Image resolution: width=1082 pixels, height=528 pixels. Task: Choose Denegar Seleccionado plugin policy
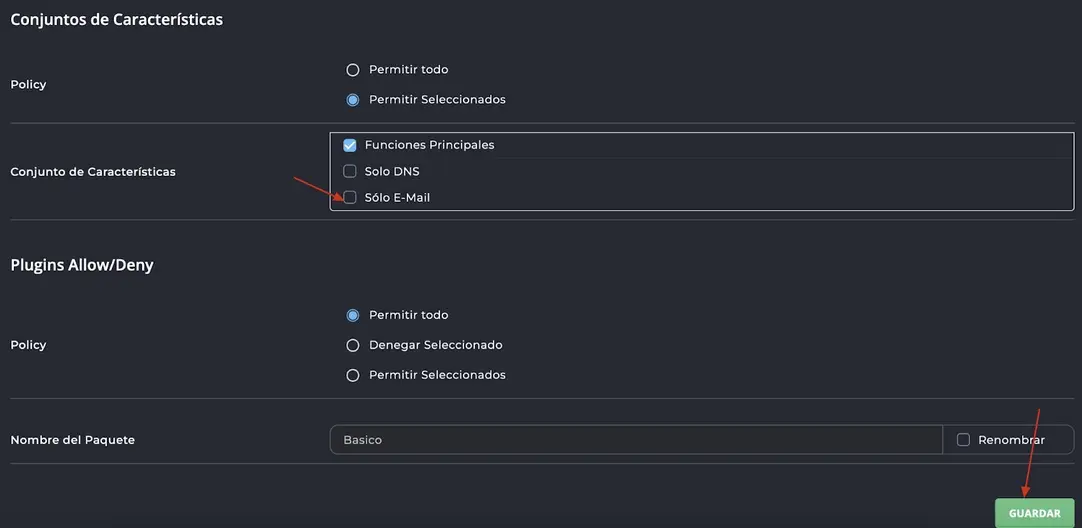point(353,344)
